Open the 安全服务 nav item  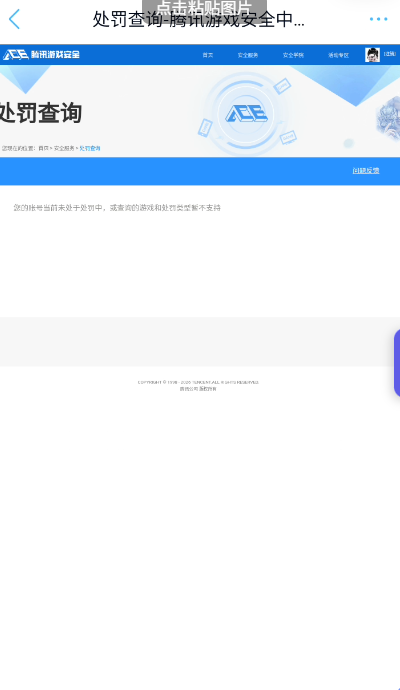click(x=248, y=55)
